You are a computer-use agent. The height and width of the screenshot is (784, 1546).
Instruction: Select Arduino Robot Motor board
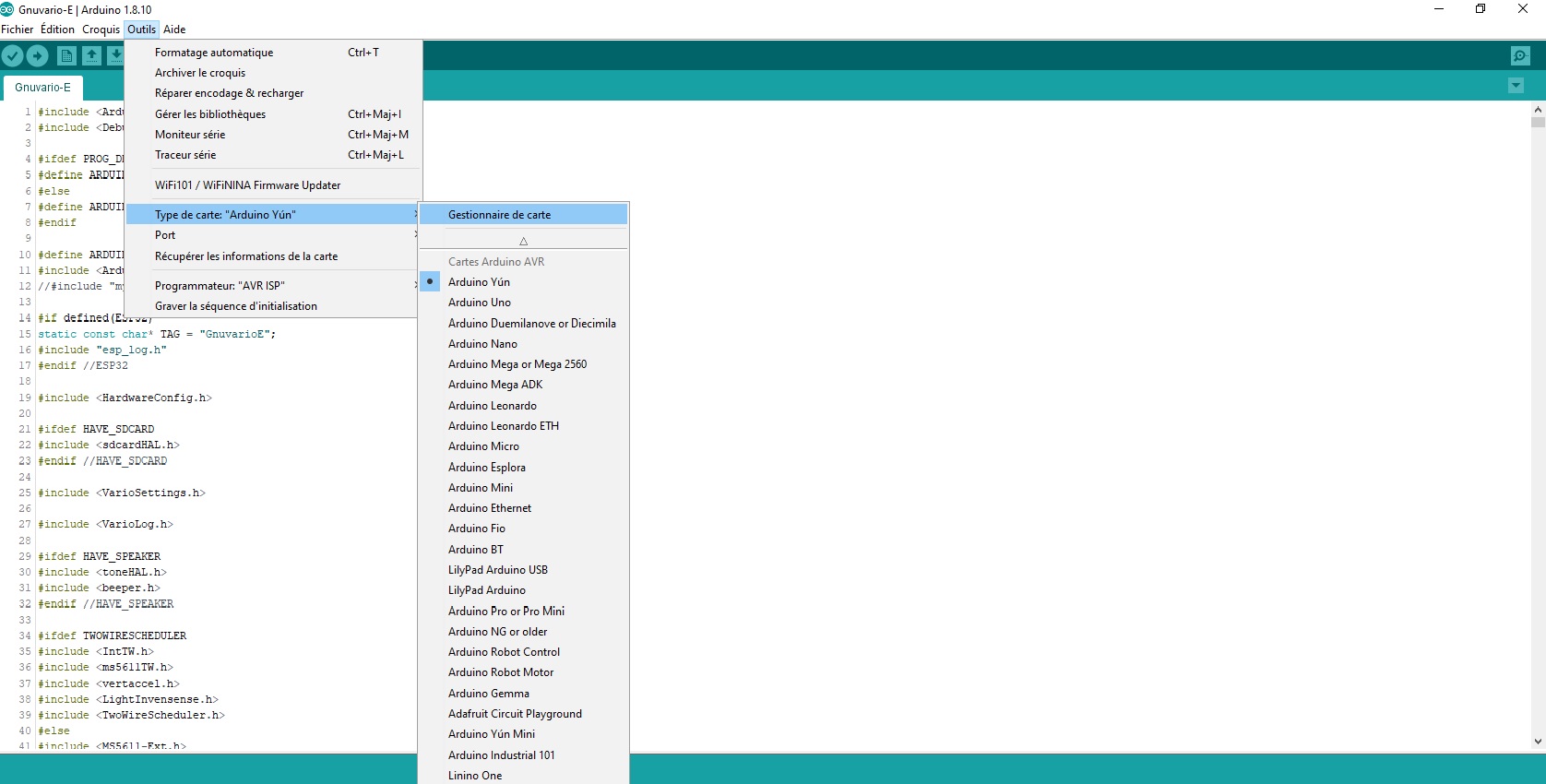pos(523,672)
